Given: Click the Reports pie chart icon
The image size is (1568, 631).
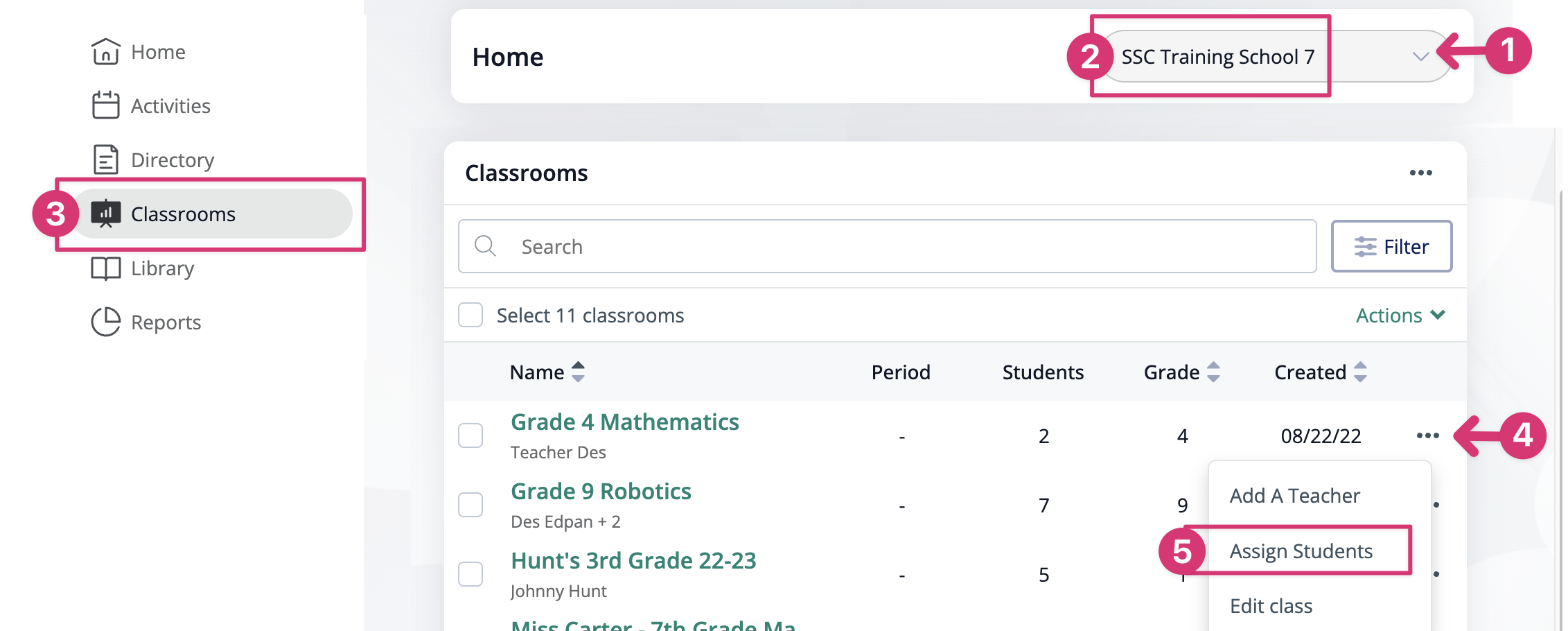Looking at the screenshot, I should (105, 322).
